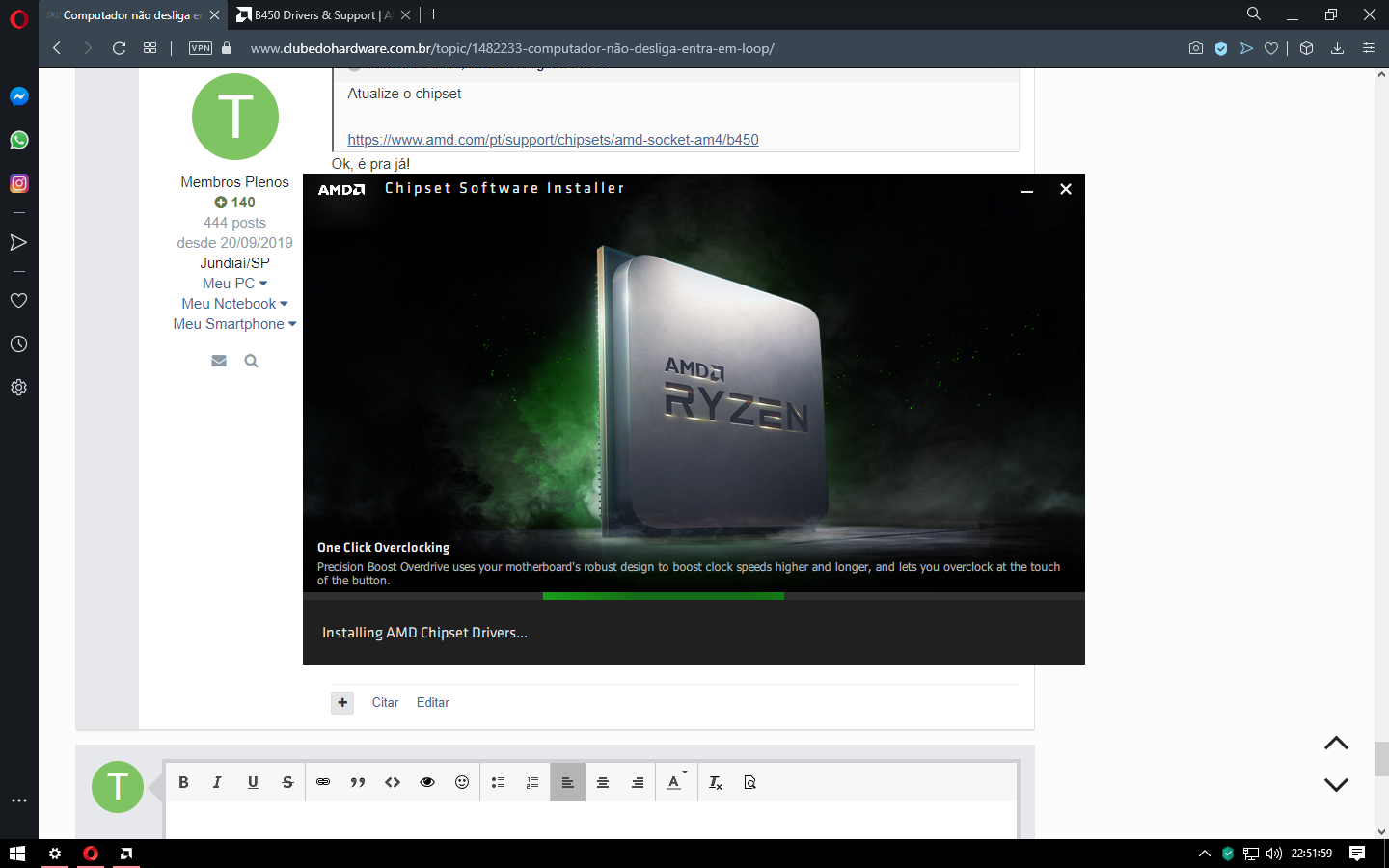Expand Meu Notebook dropdown

tap(234, 304)
